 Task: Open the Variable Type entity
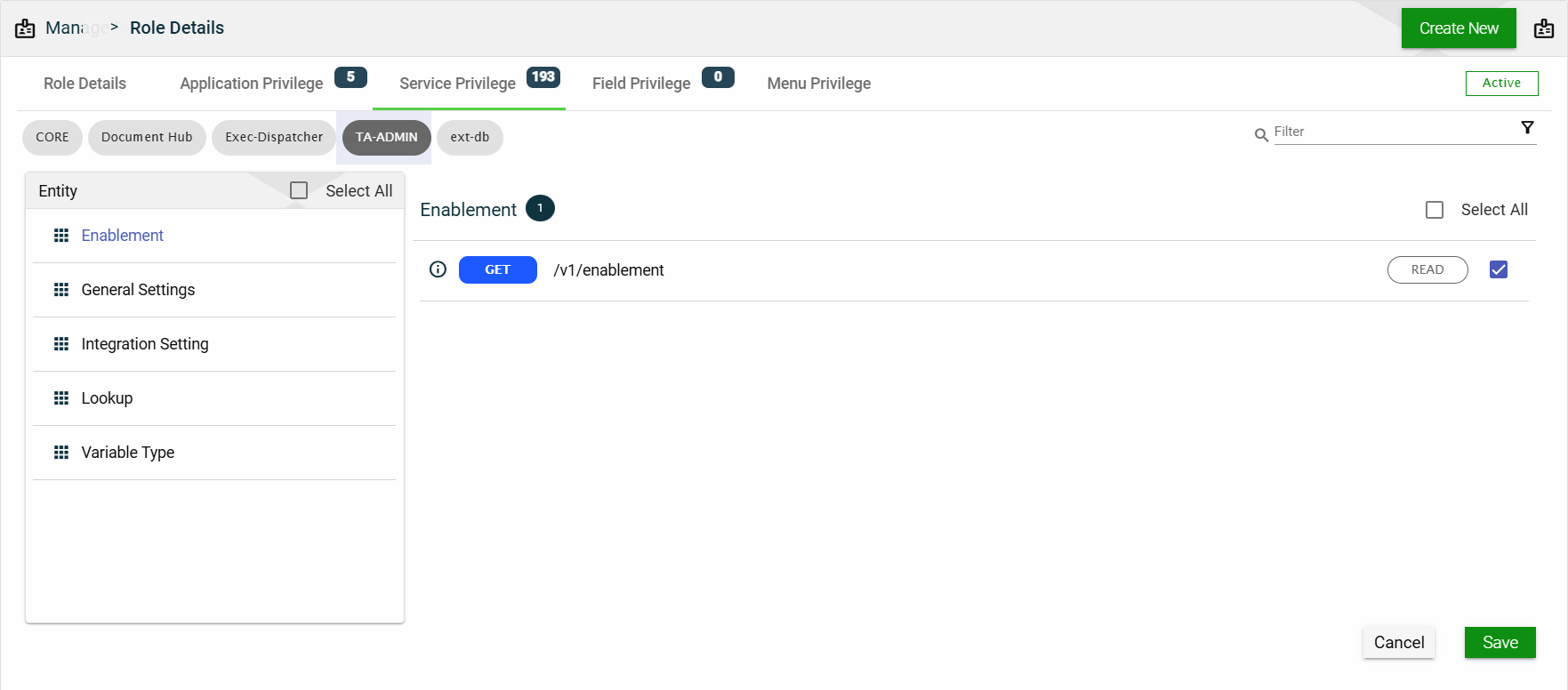128,453
